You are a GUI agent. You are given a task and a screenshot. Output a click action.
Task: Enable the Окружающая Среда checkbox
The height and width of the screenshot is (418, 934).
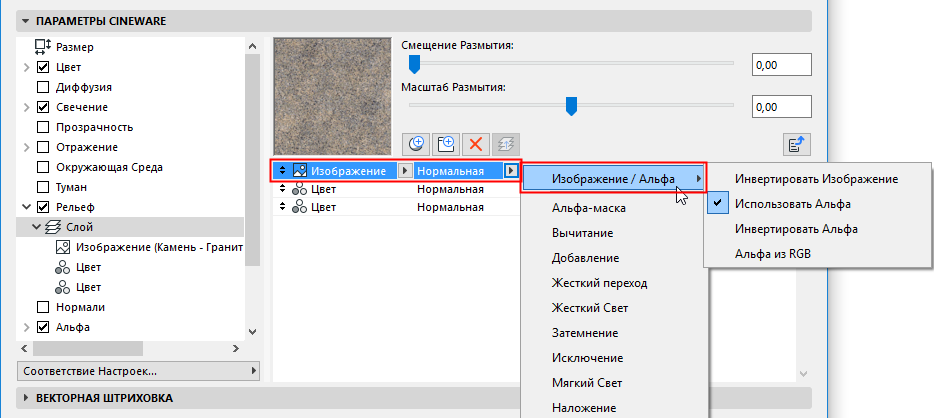pyautogui.click(x=43, y=167)
